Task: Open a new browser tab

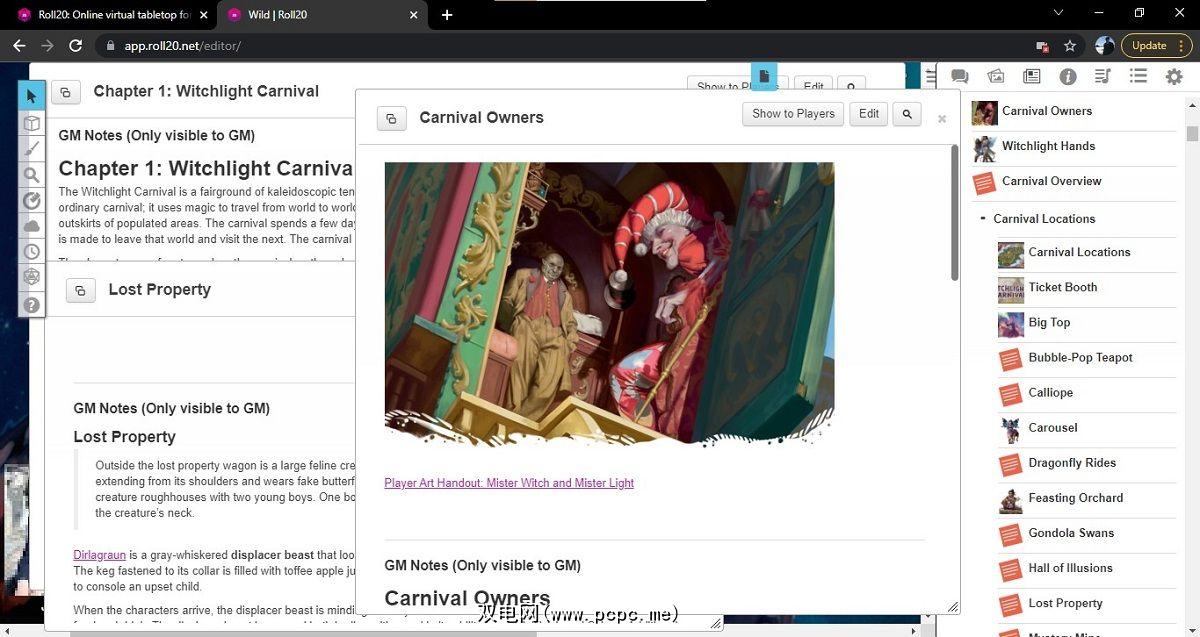Action: [447, 15]
